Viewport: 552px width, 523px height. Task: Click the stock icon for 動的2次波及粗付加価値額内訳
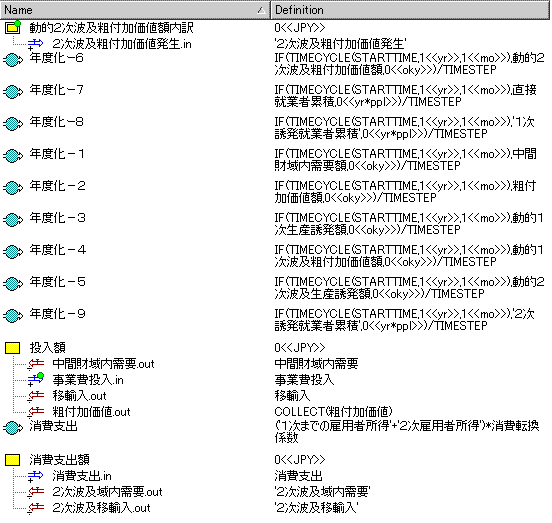pyautogui.click(x=13, y=27)
